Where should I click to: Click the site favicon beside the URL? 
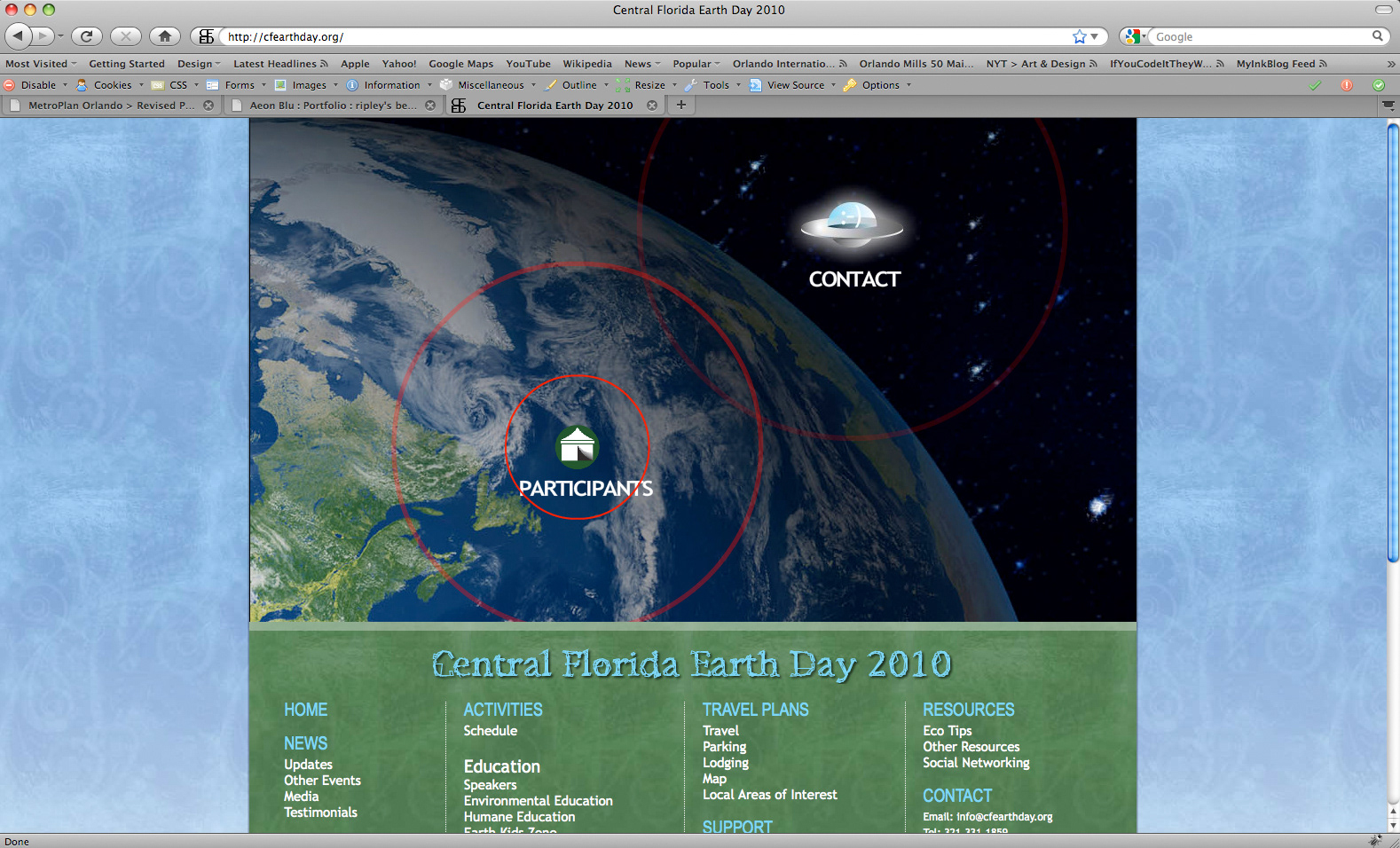tap(206, 36)
